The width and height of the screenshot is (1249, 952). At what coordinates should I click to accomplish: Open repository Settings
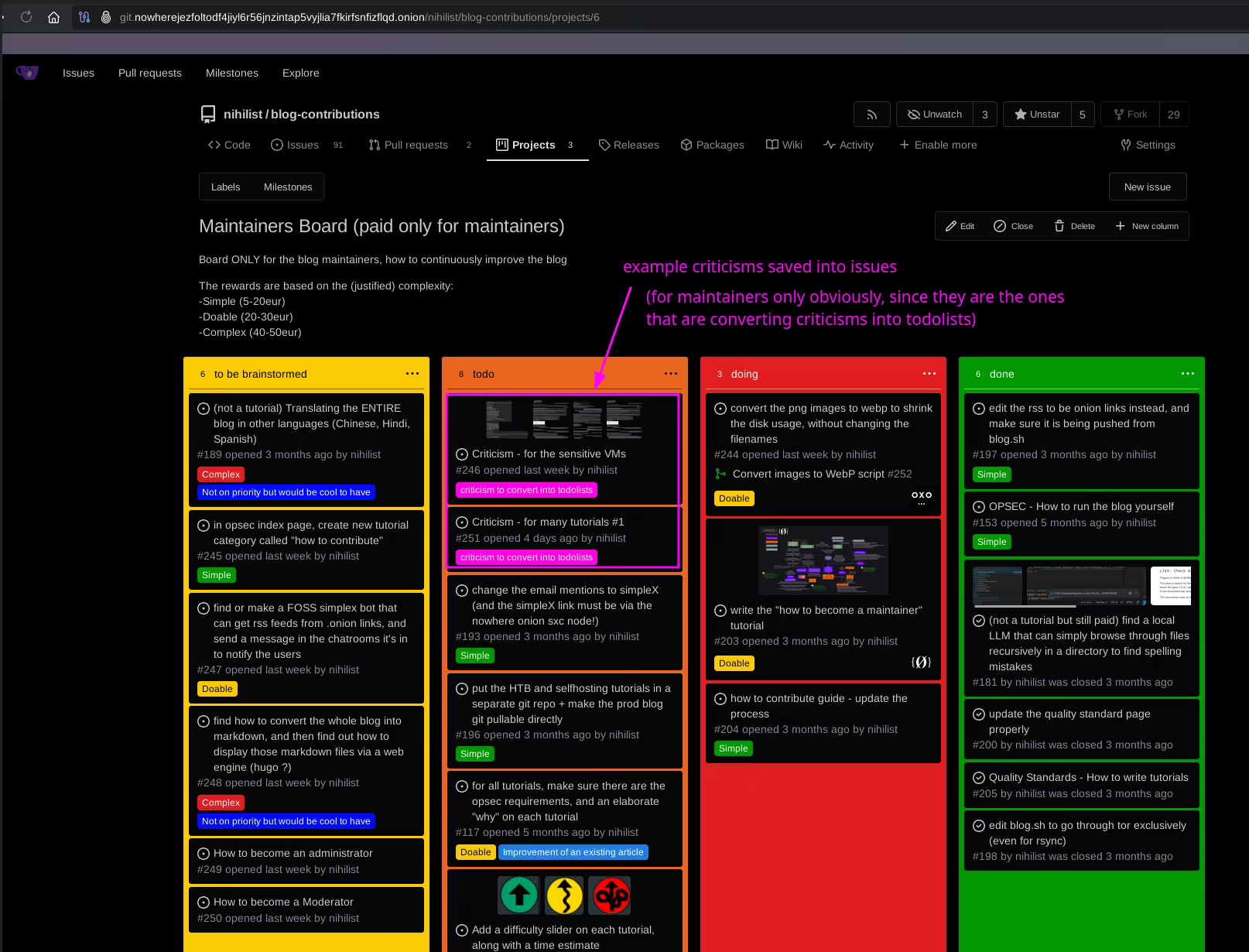point(1148,145)
